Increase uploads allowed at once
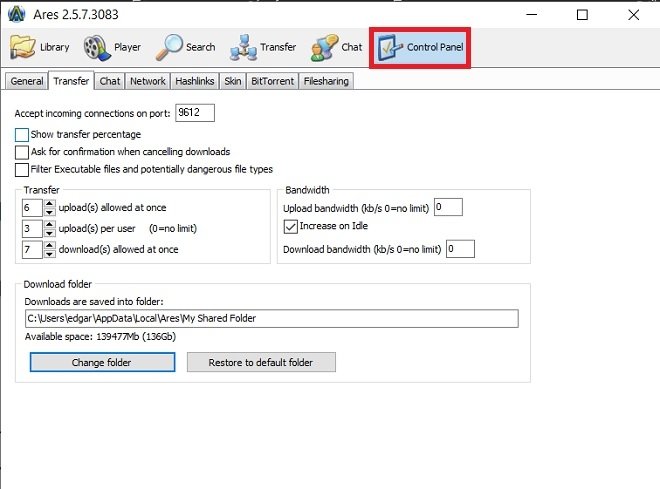This screenshot has height=489, width=660. (49, 203)
